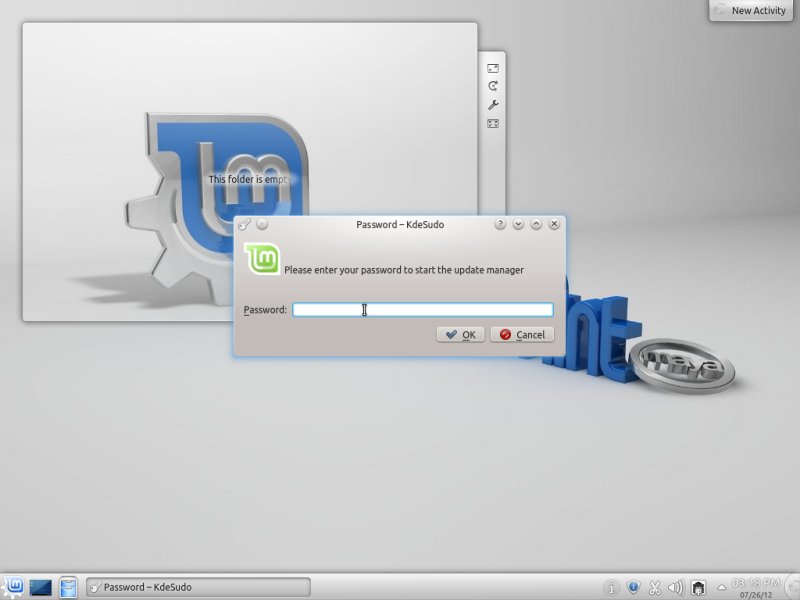800x600 pixels.
Task: Click 'This folder is empty' text in folder widget
Action: pyautogui.click(x=249, y=179)
